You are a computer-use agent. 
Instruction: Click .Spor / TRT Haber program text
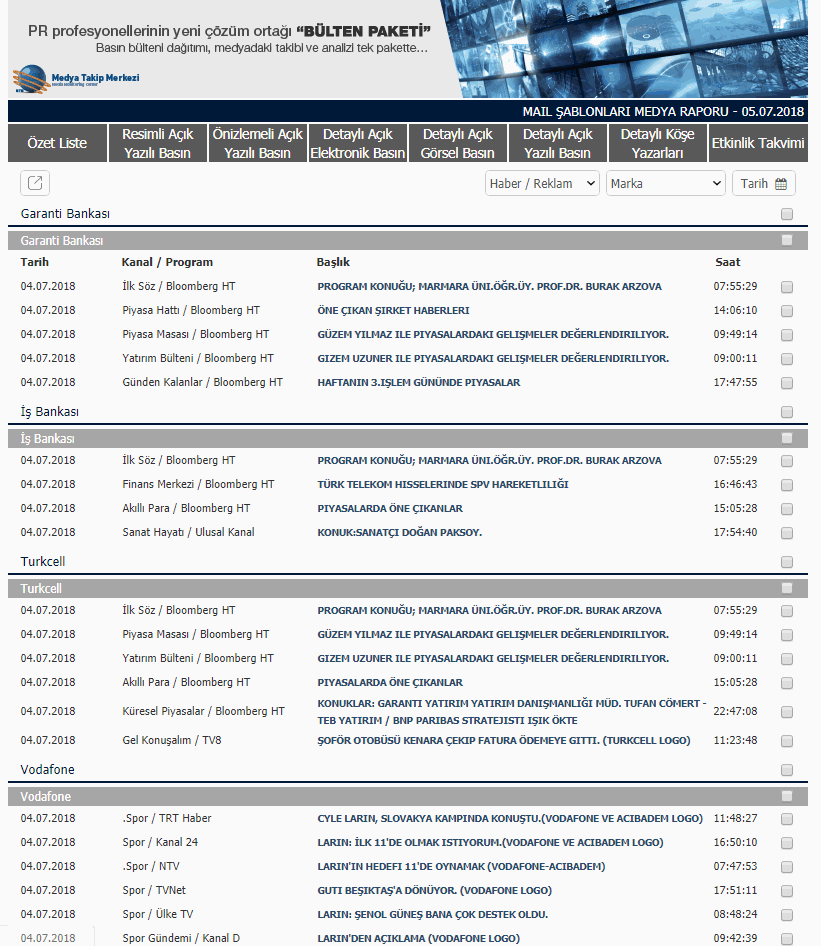[x=166, y=819]
